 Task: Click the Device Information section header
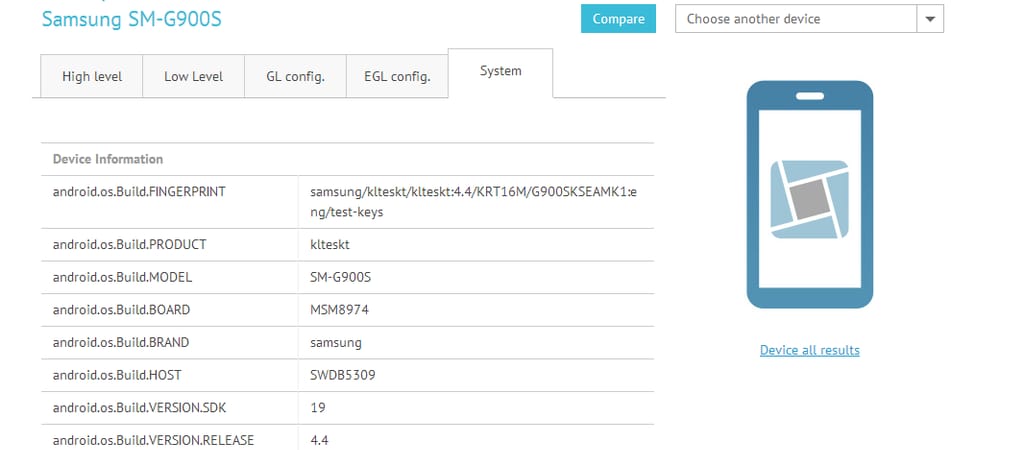[108, 159]
